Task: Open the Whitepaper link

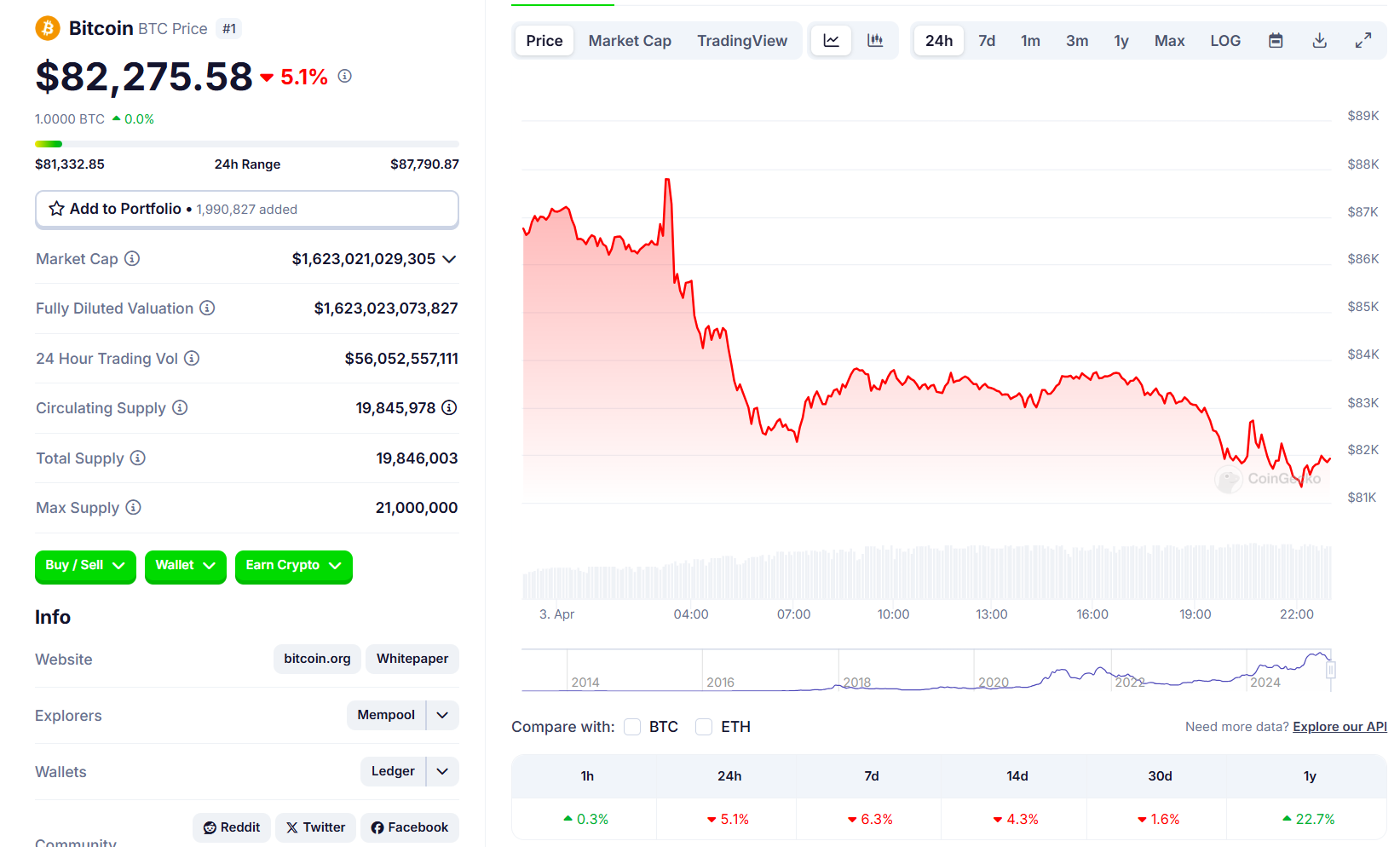Action: [412, 659]
